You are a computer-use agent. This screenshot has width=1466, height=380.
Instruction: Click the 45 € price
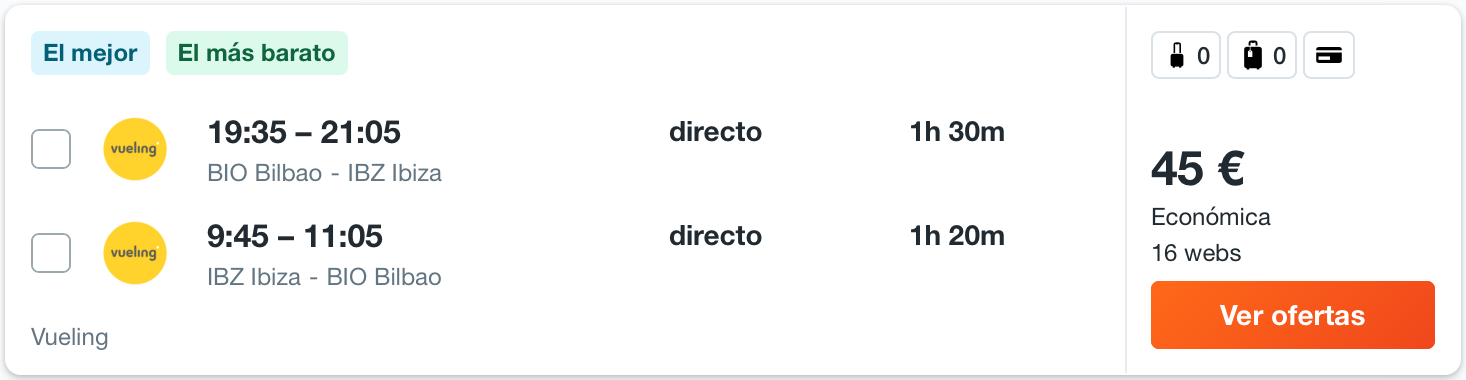point(1197,168)
